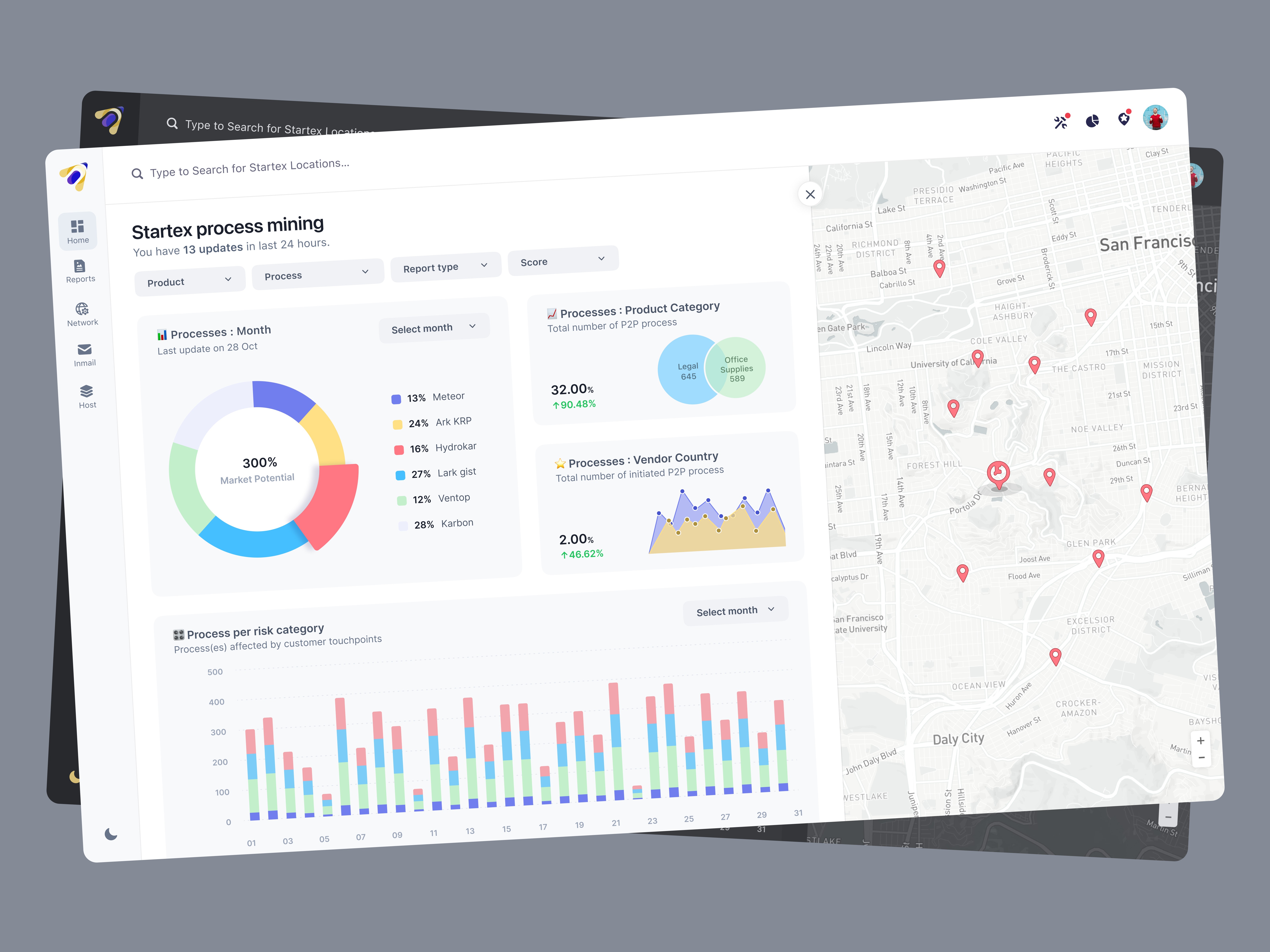Select the map pin near Bernal Heights
The width and height of the screenshot is (1270, 952).
tap(1147, 493)
